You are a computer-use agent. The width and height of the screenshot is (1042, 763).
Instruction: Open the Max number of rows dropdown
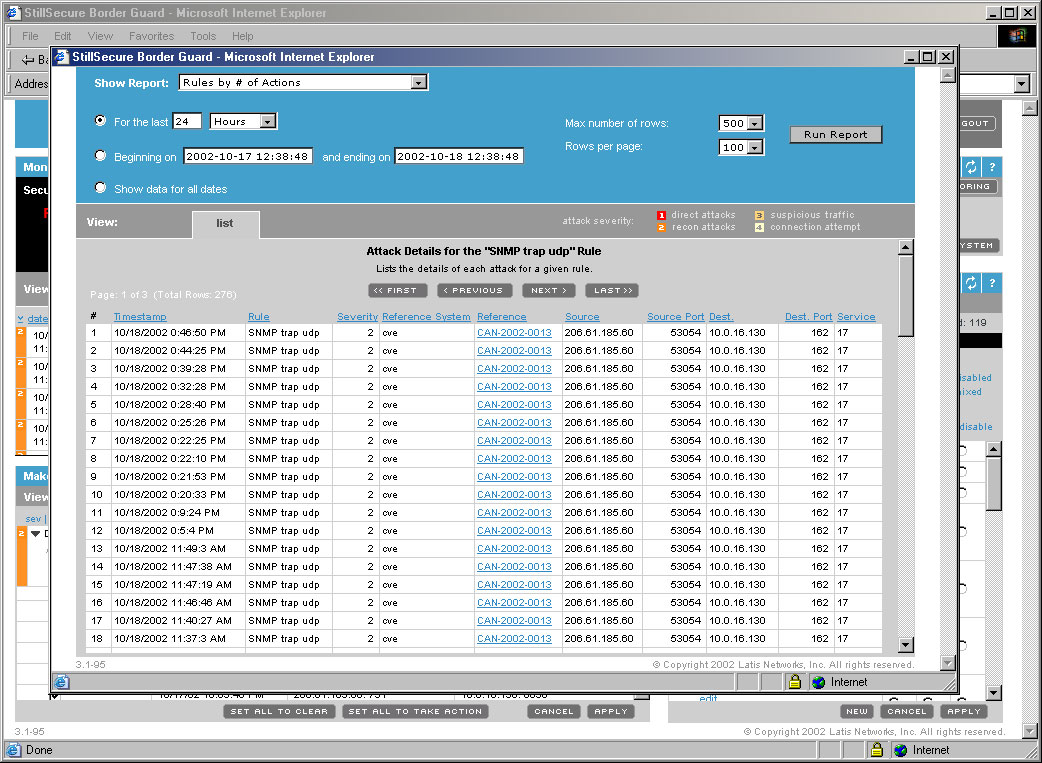click(755, 124)
